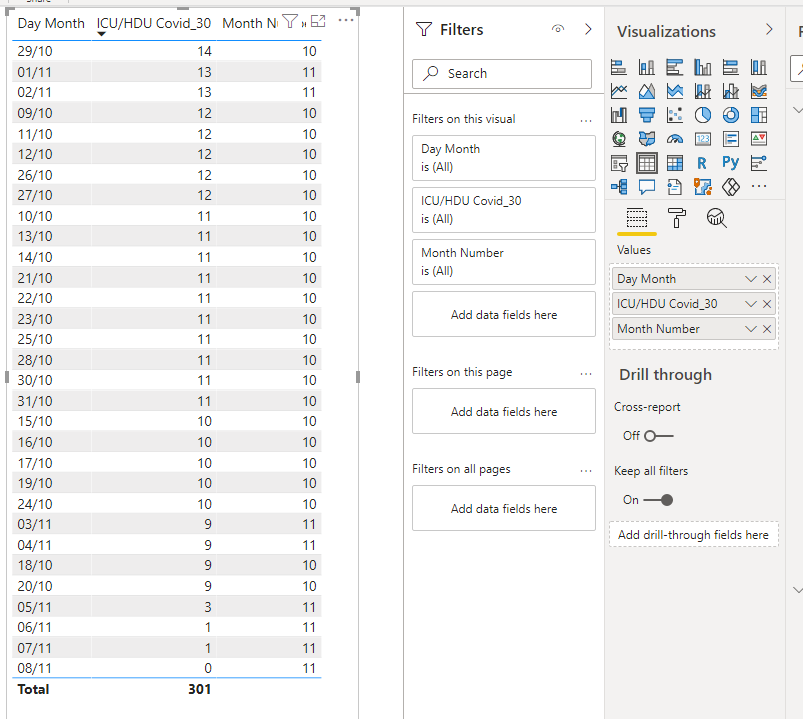
Task: Remove ICU/HDU Covid_30 field from Values
Action: [767, 304]
